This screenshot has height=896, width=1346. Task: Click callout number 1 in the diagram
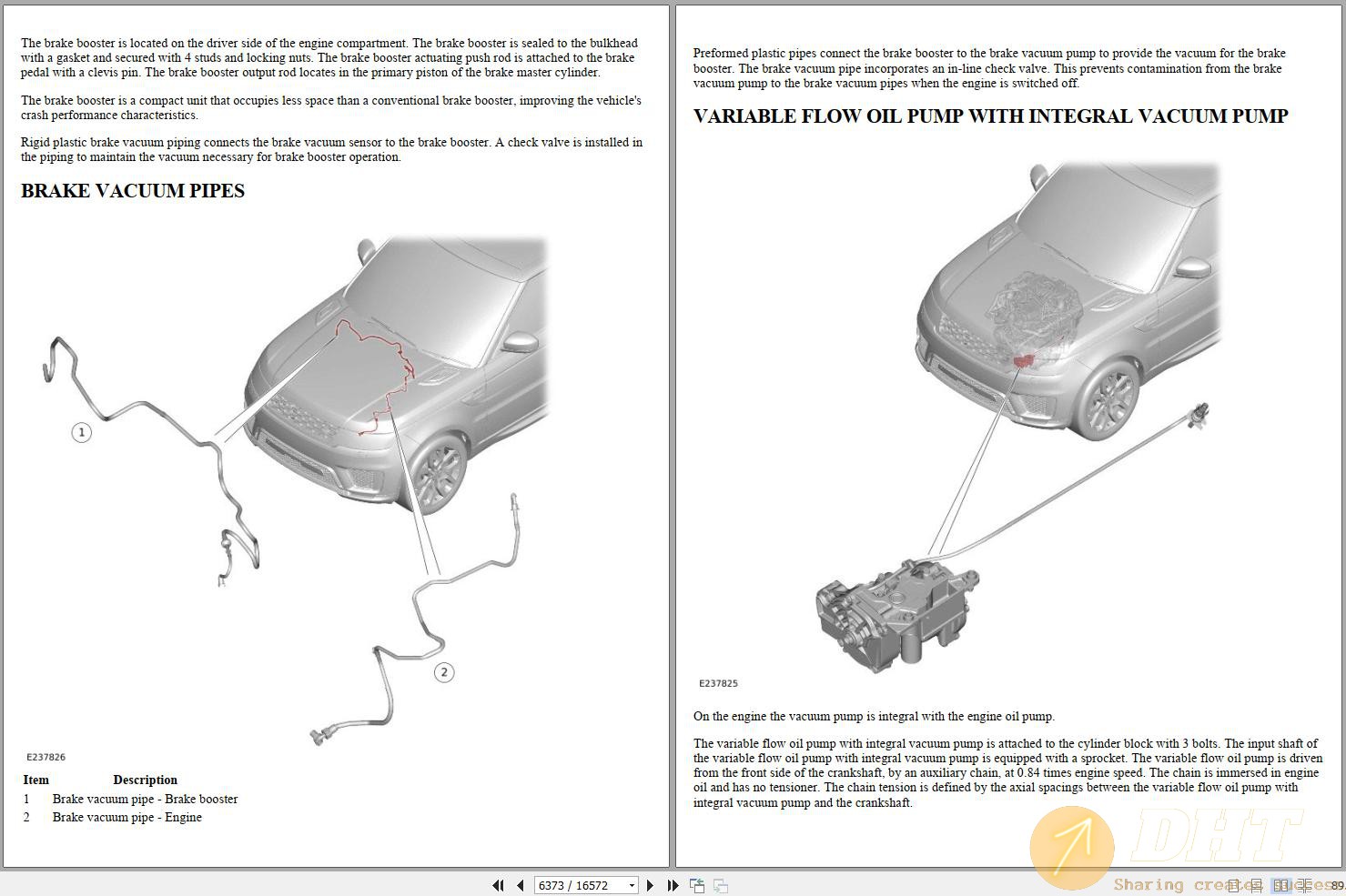click(81, 432)
